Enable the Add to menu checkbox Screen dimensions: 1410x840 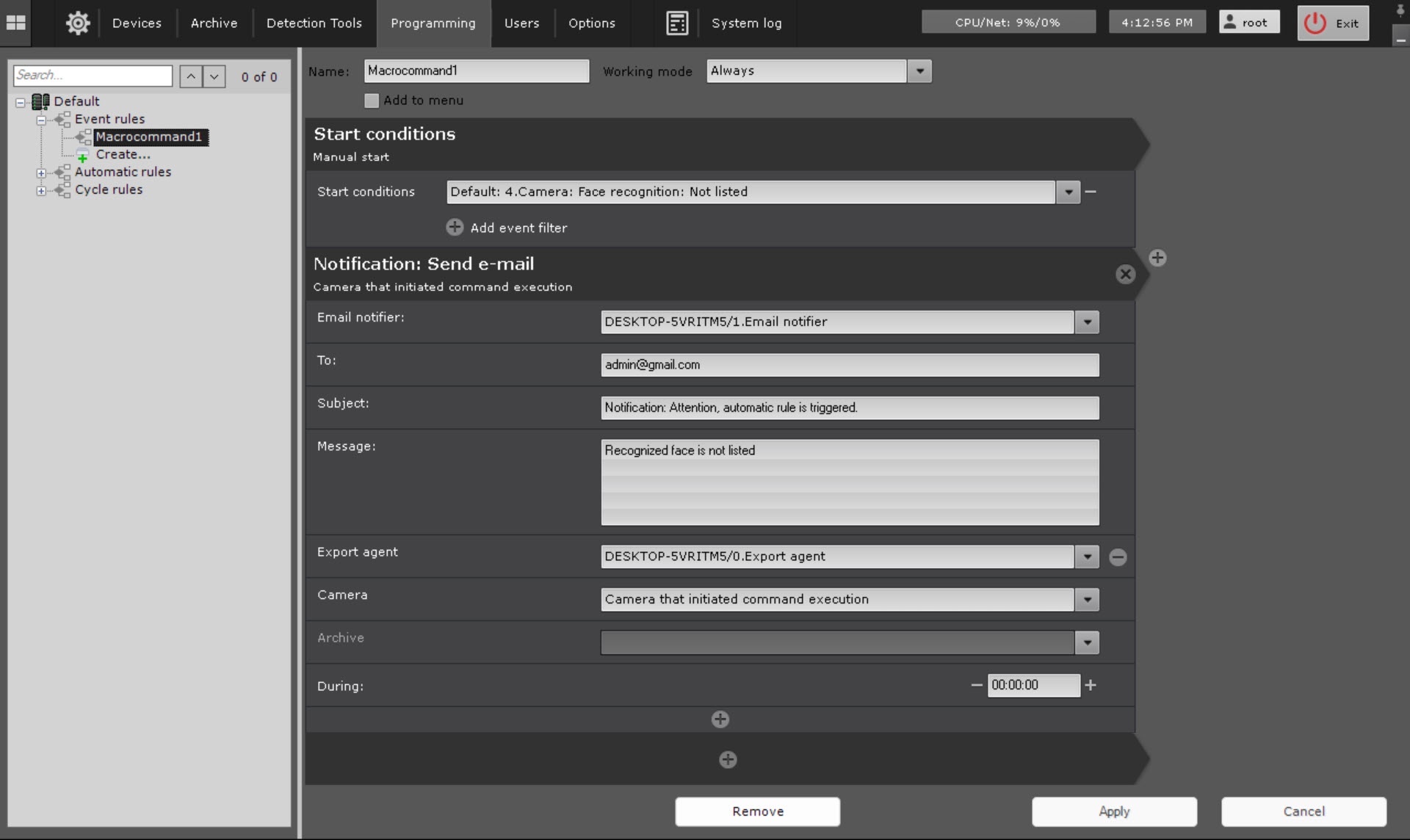372,101
